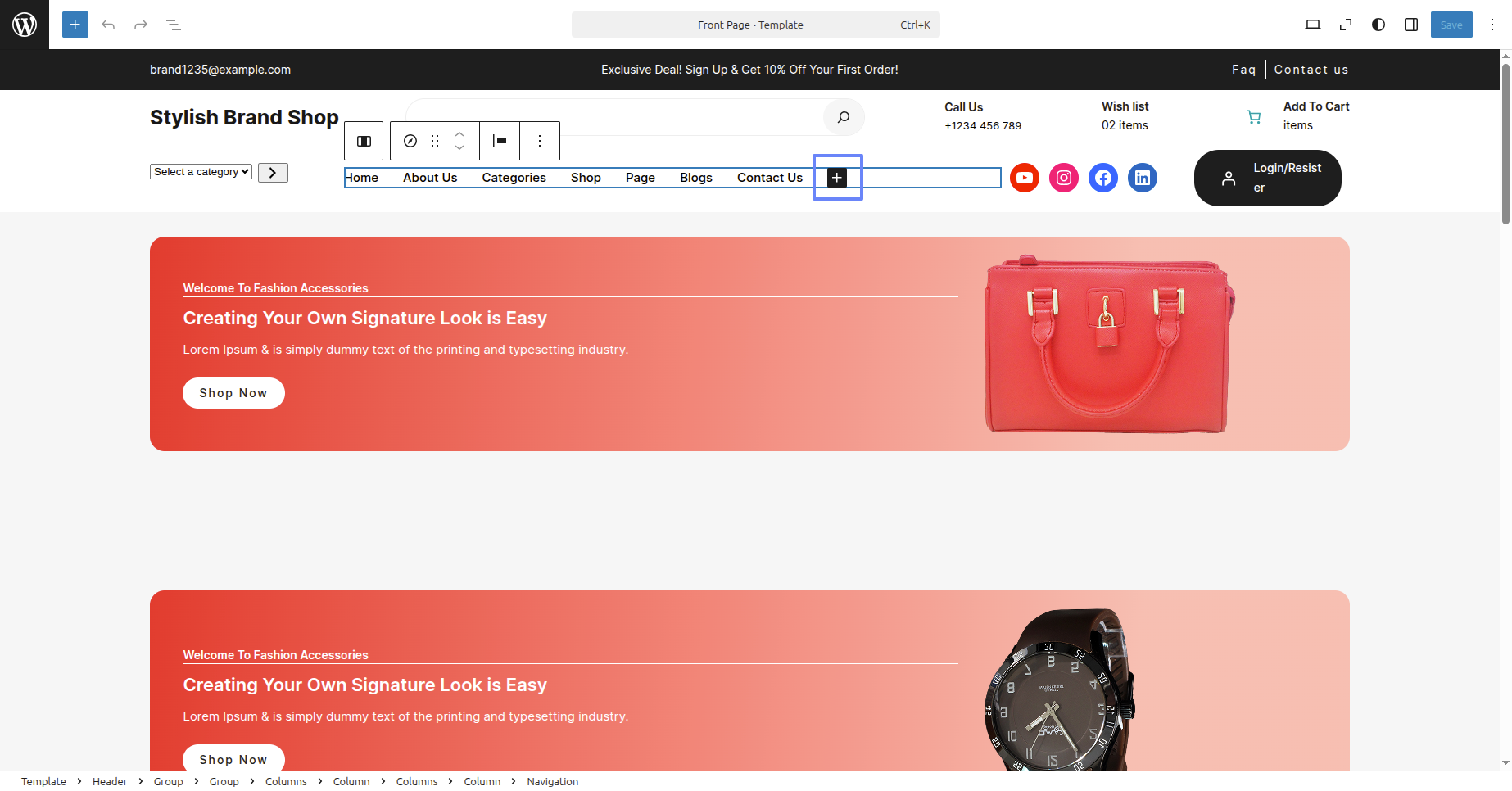The height and width of the screenshot is (791, 1512).
Task: Select the red handbag image
Action: 1109,344
